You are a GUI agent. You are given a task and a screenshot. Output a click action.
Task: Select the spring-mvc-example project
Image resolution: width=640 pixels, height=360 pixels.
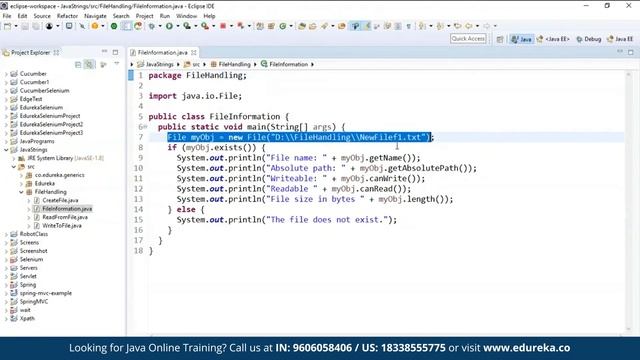click(46, 293)
